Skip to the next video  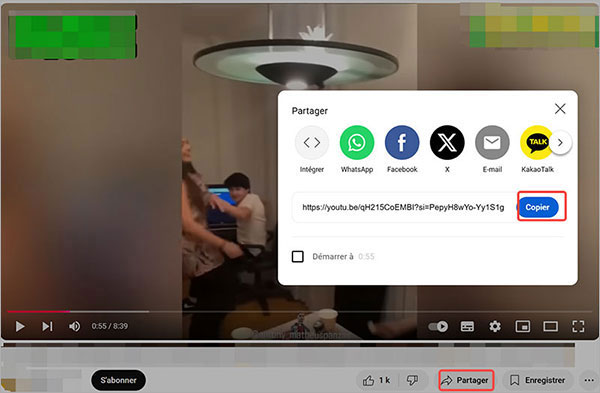(x=47, y=326)
